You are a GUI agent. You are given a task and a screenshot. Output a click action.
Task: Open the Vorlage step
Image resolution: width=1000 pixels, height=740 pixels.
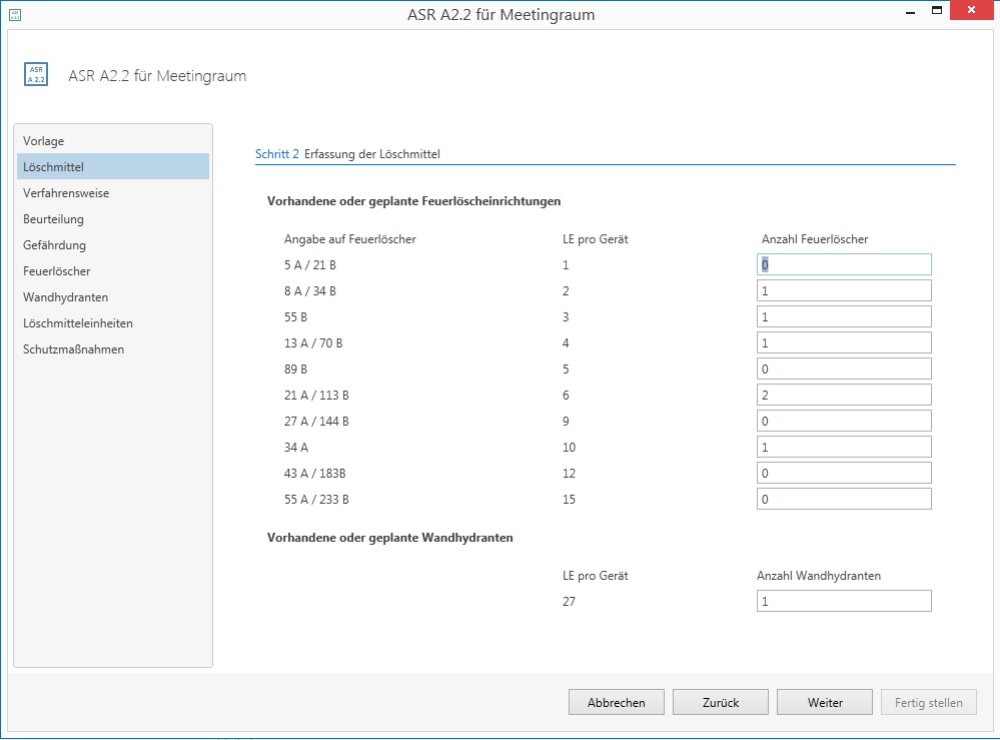click(x=44, y=141)
